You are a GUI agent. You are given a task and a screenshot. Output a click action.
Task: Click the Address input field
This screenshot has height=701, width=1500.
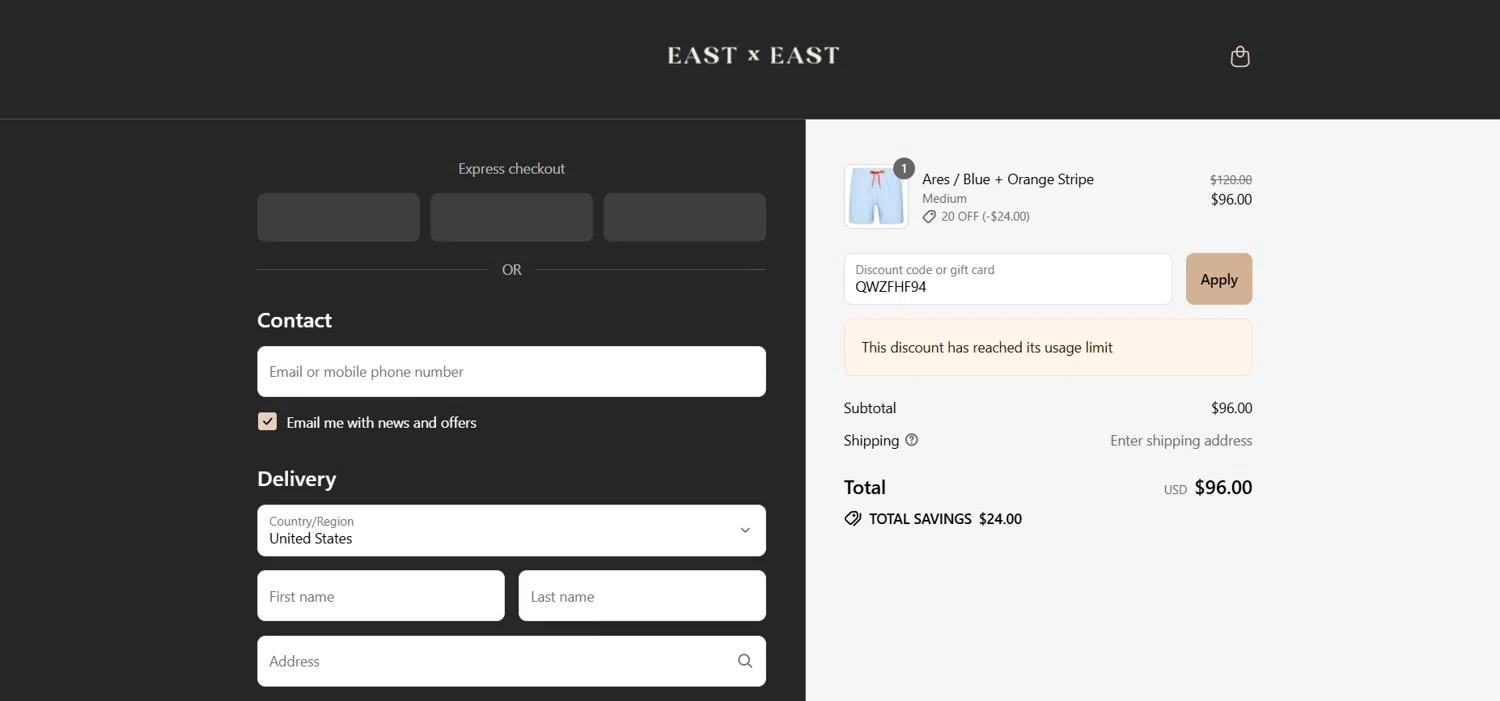(x=511, y=661)
